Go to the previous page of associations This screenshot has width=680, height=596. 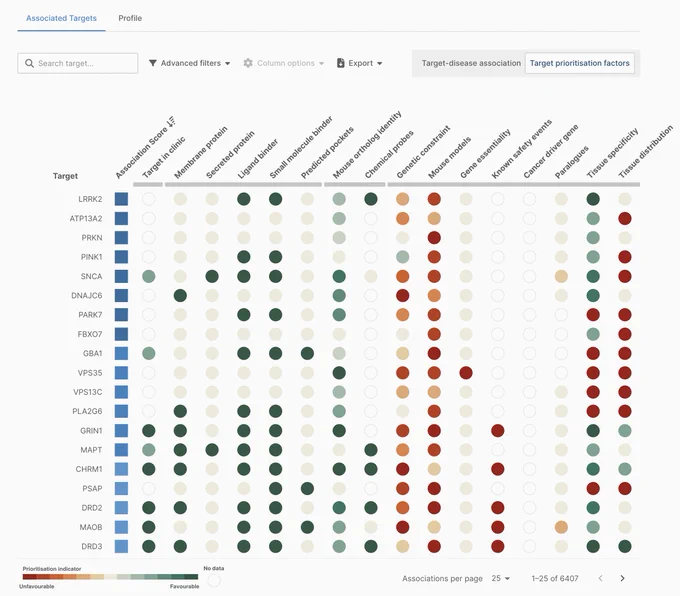click(x=600, y=578)
